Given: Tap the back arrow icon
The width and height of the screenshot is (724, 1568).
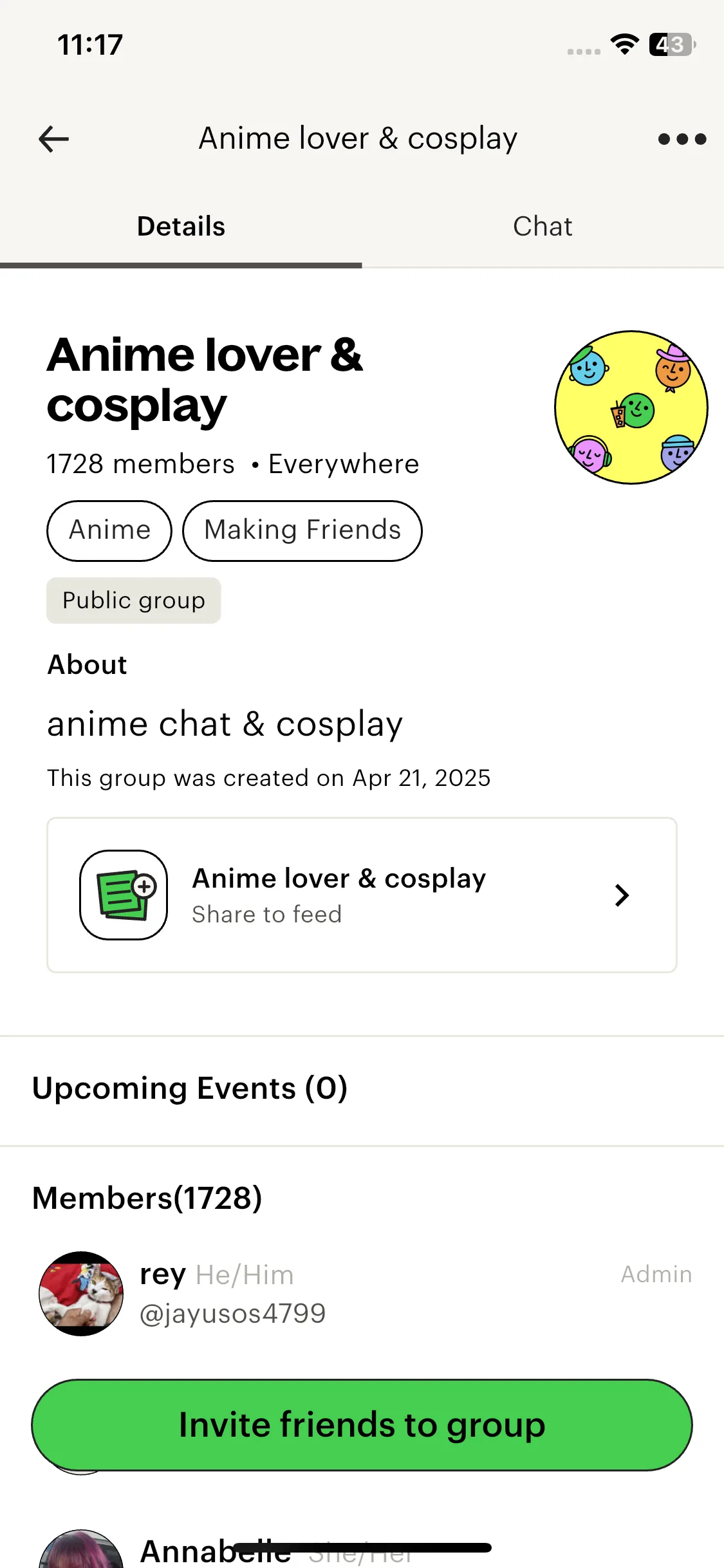Looking at the screenshot, I should tap(54, 139).
